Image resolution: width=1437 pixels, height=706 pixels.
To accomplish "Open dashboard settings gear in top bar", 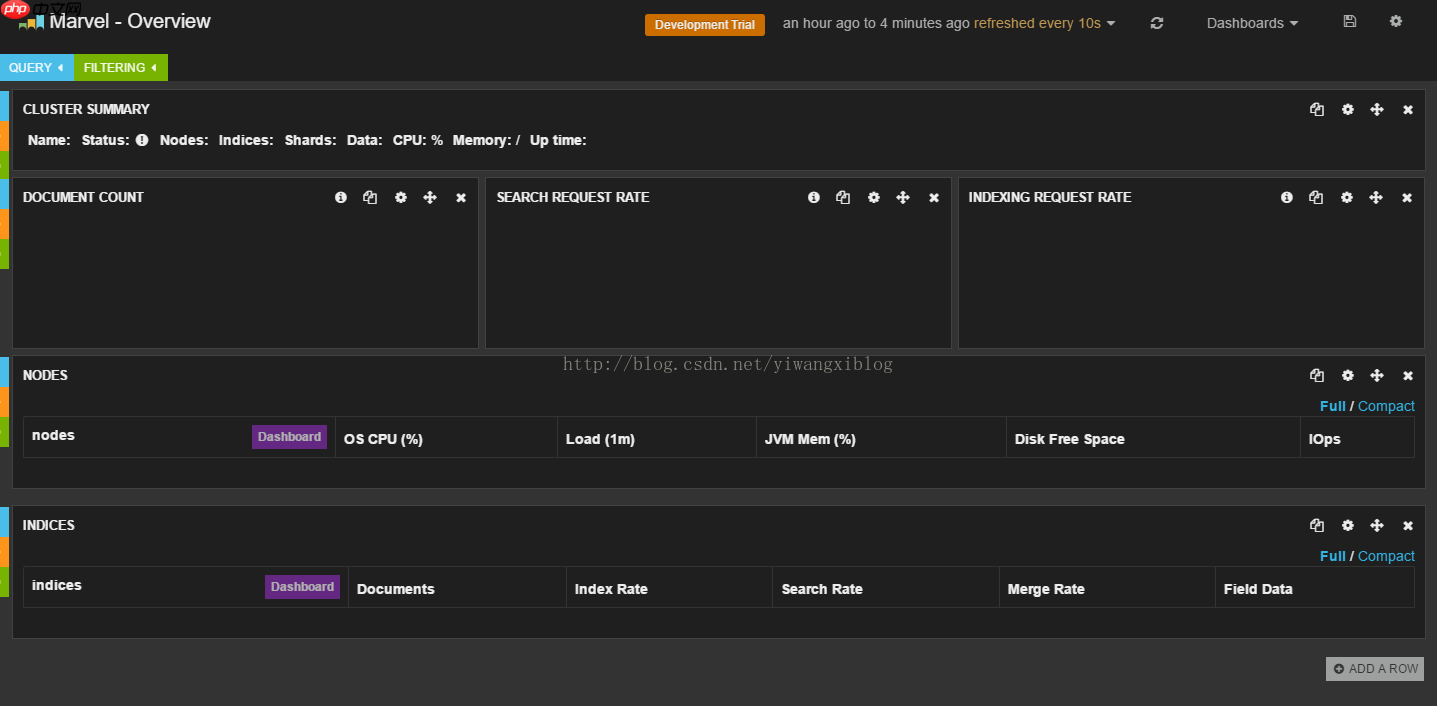I will 1396,21.
